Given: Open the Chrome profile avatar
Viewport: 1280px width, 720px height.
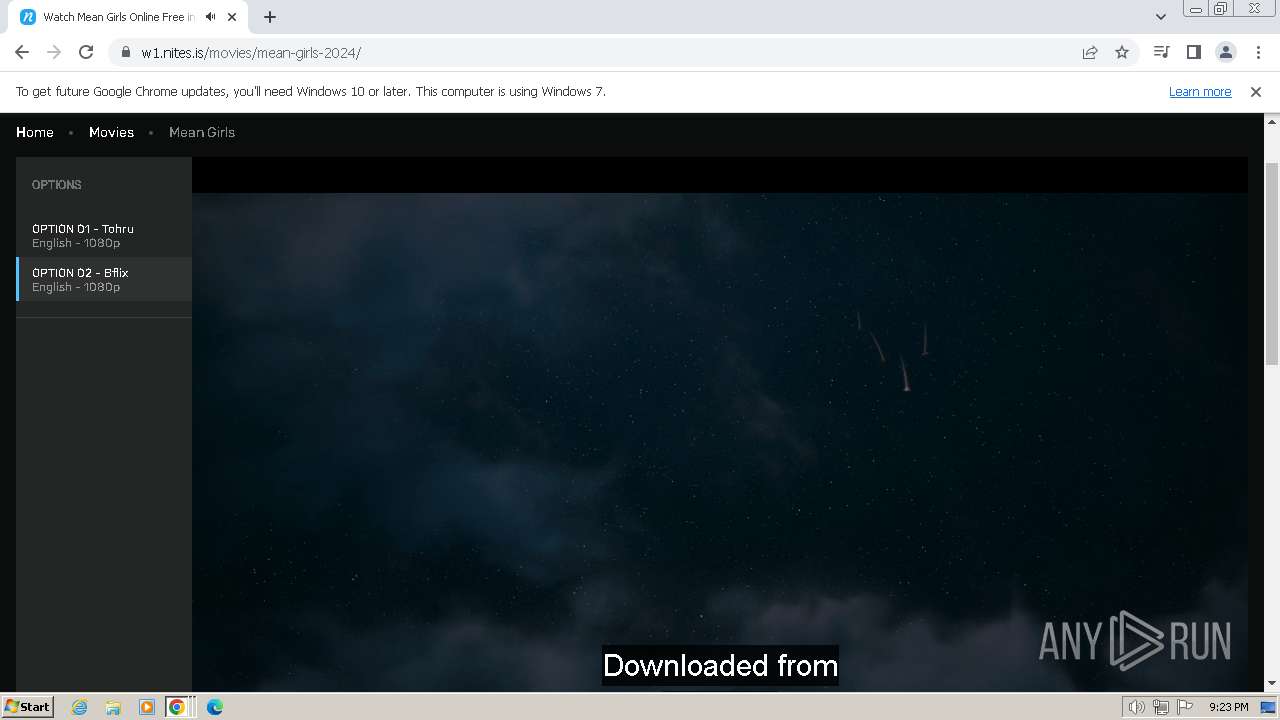Looking at the screenshot, I should [1225, 52].
